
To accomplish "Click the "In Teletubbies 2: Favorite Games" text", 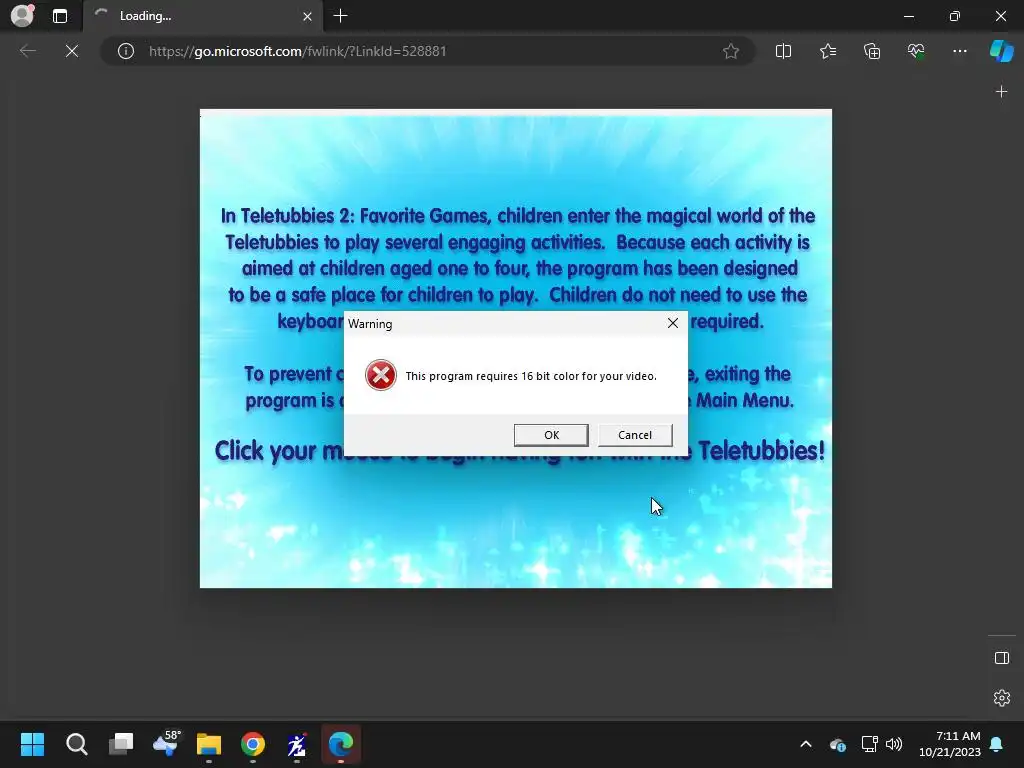I will pyautogui.click(x=357, y=216).
